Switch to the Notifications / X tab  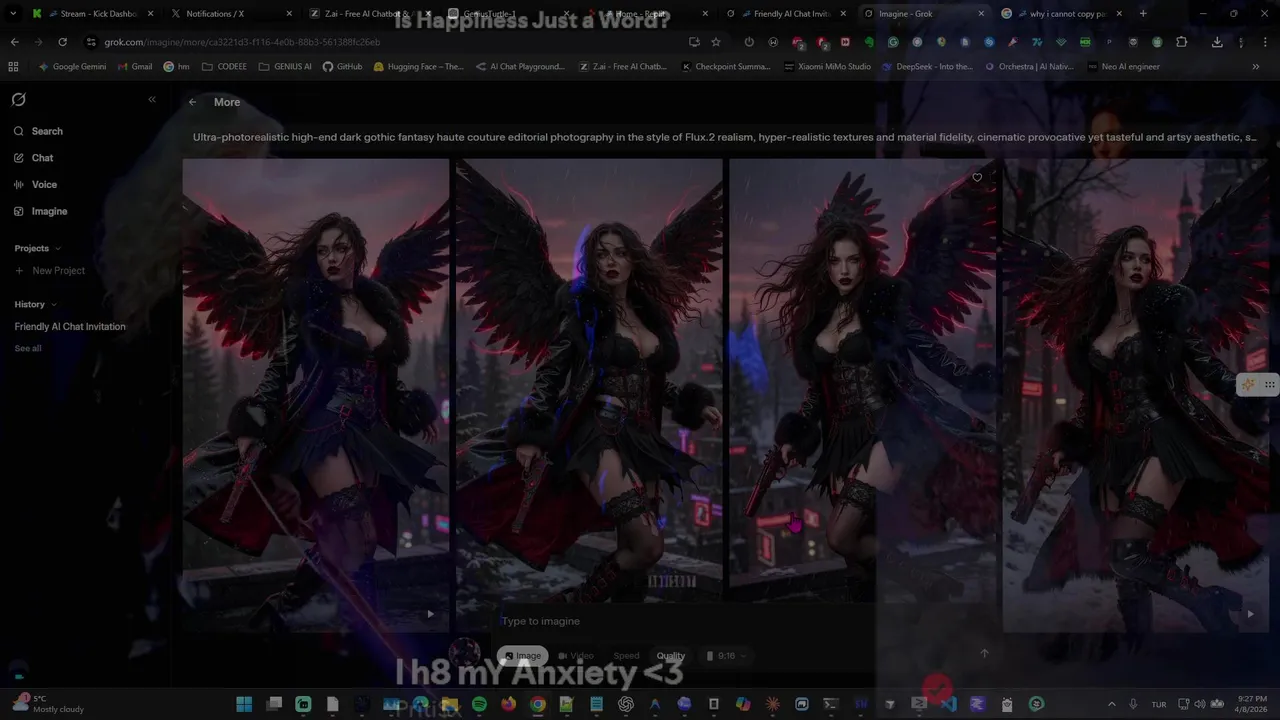(230, 14)
